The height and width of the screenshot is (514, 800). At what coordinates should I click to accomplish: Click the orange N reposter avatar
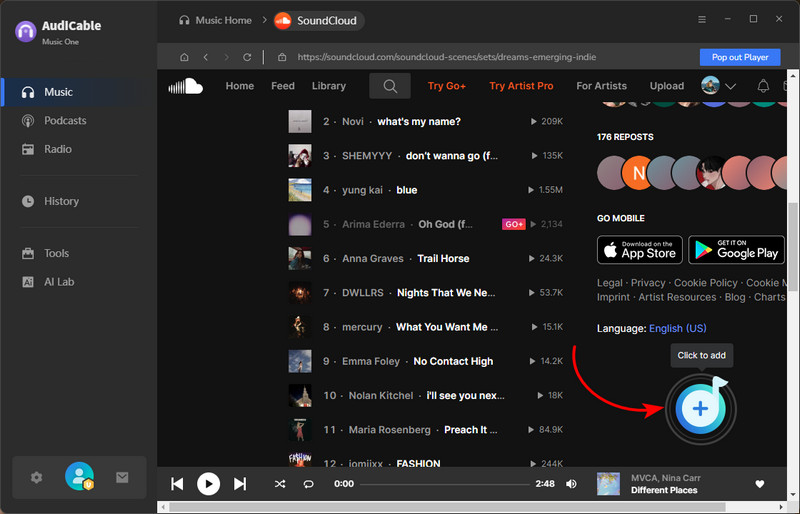638,173
